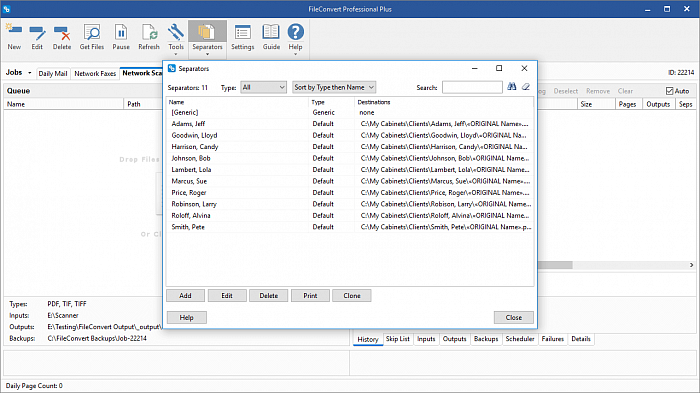Switch to the Outputs tab
The image size is (700, 393).
click(x=454, y=339)
